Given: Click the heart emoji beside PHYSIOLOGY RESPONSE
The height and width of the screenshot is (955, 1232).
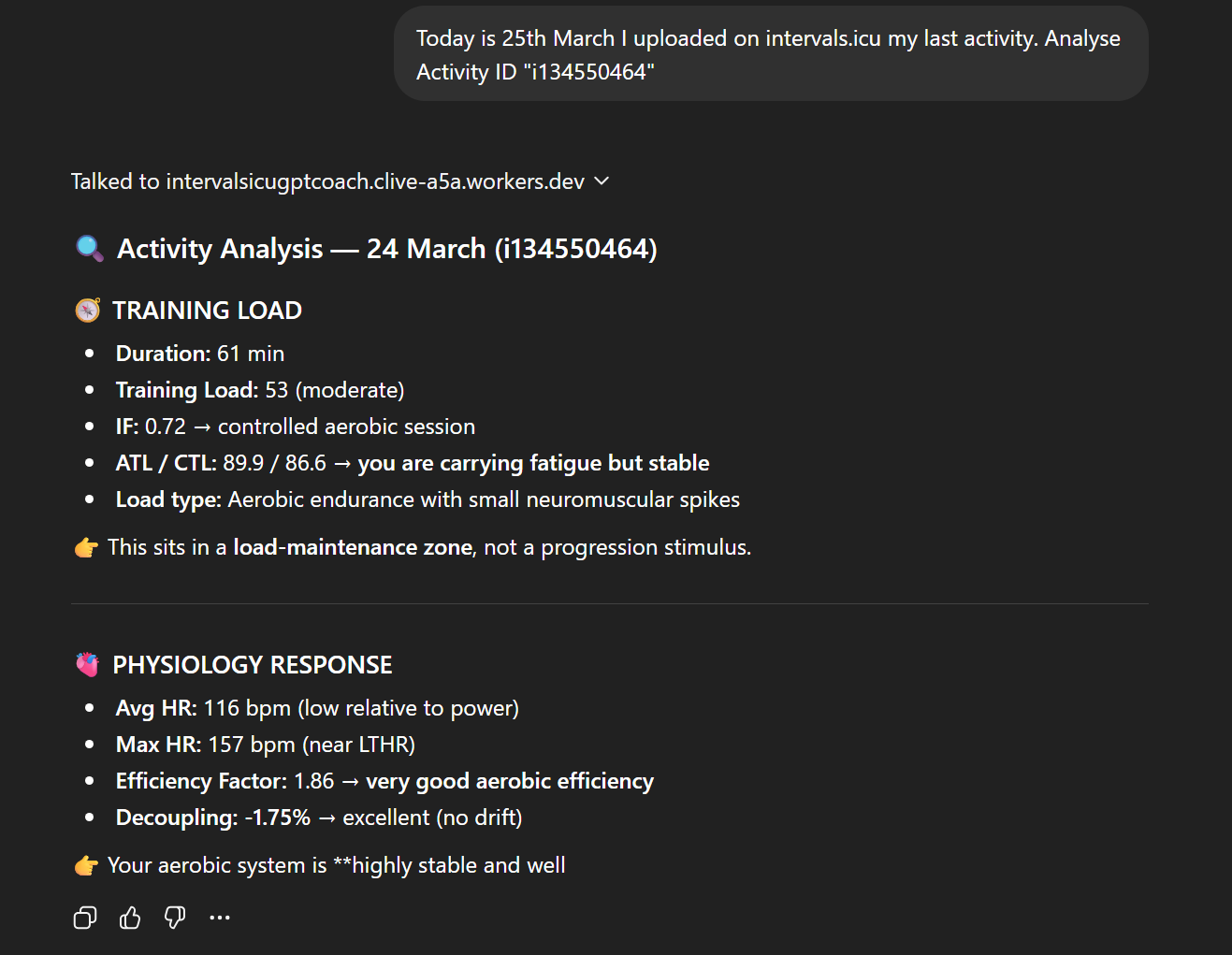Looking at the screenshot, I should pos(88,665).
